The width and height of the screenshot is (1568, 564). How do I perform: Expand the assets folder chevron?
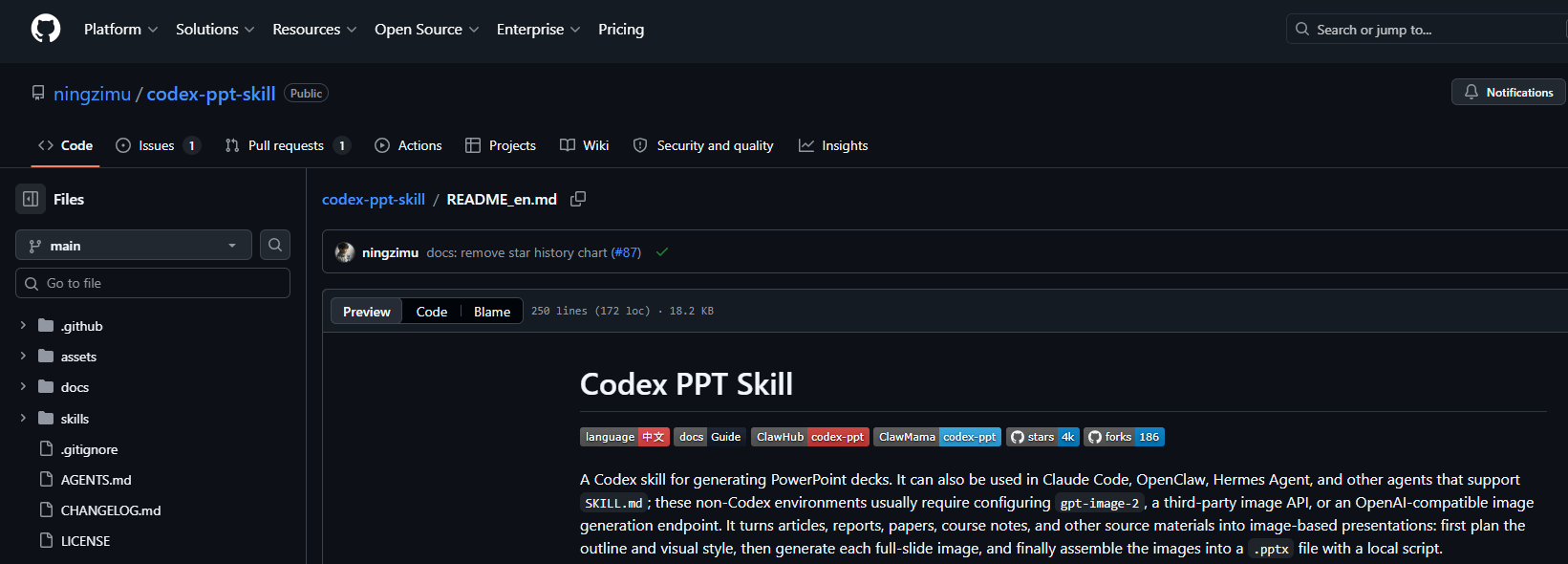tap(23, 357)
